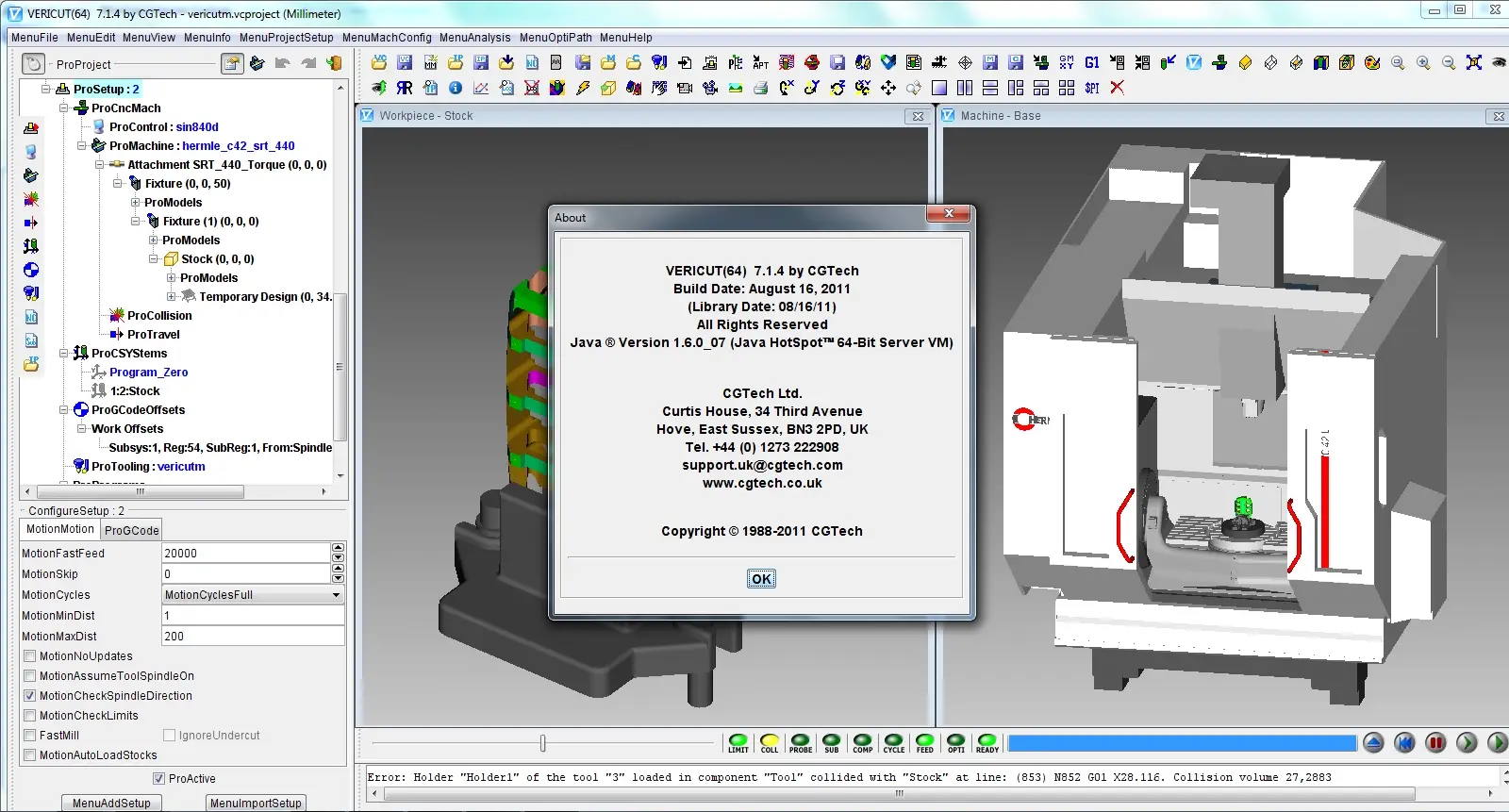Open the MenuOptiPath menu
This screenshot has width=1509, height=812.
(x=556, y=38)
